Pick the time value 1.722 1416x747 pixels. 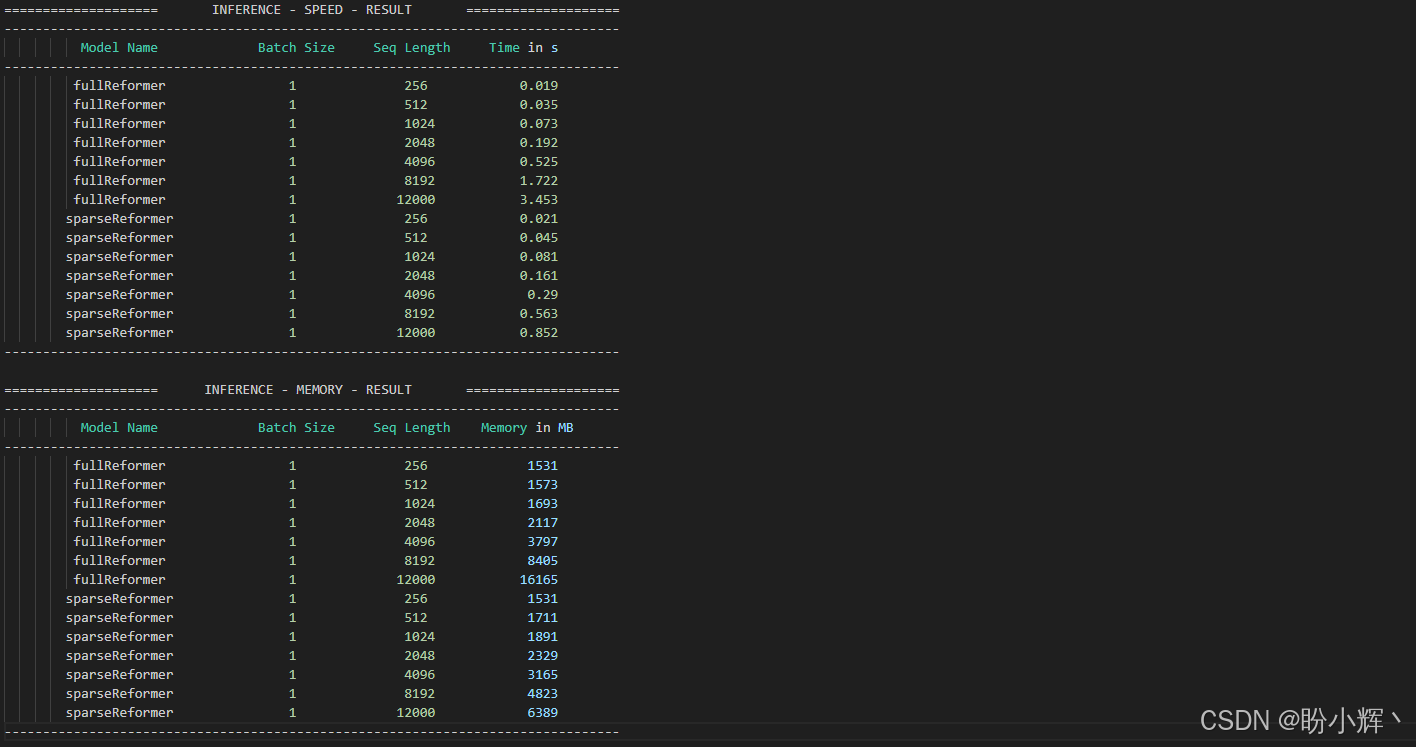pos(539,181)
